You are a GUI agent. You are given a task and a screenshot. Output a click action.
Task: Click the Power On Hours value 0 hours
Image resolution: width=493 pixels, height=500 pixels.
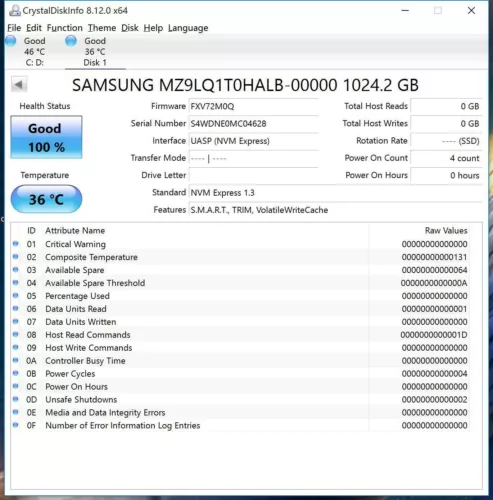[446, 175]
